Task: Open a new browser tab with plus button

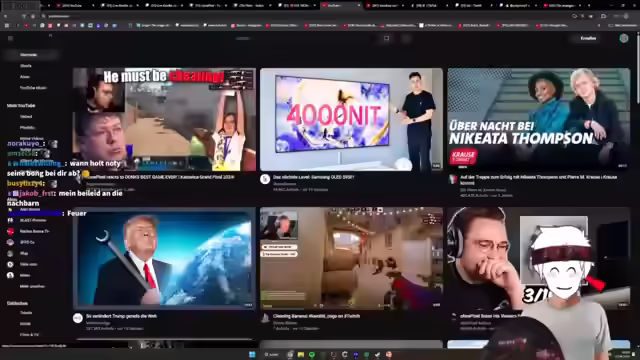Action: (589, 6)
